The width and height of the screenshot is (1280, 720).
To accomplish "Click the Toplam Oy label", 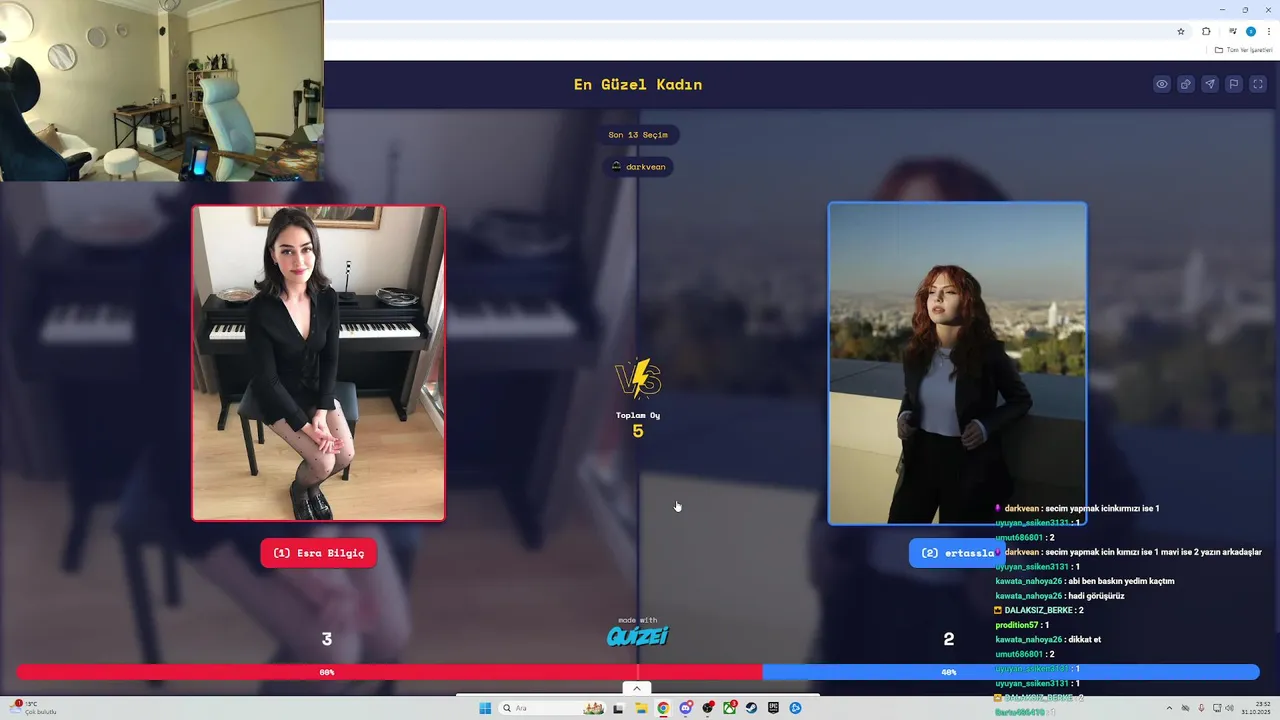I will [x=638, y=415].
